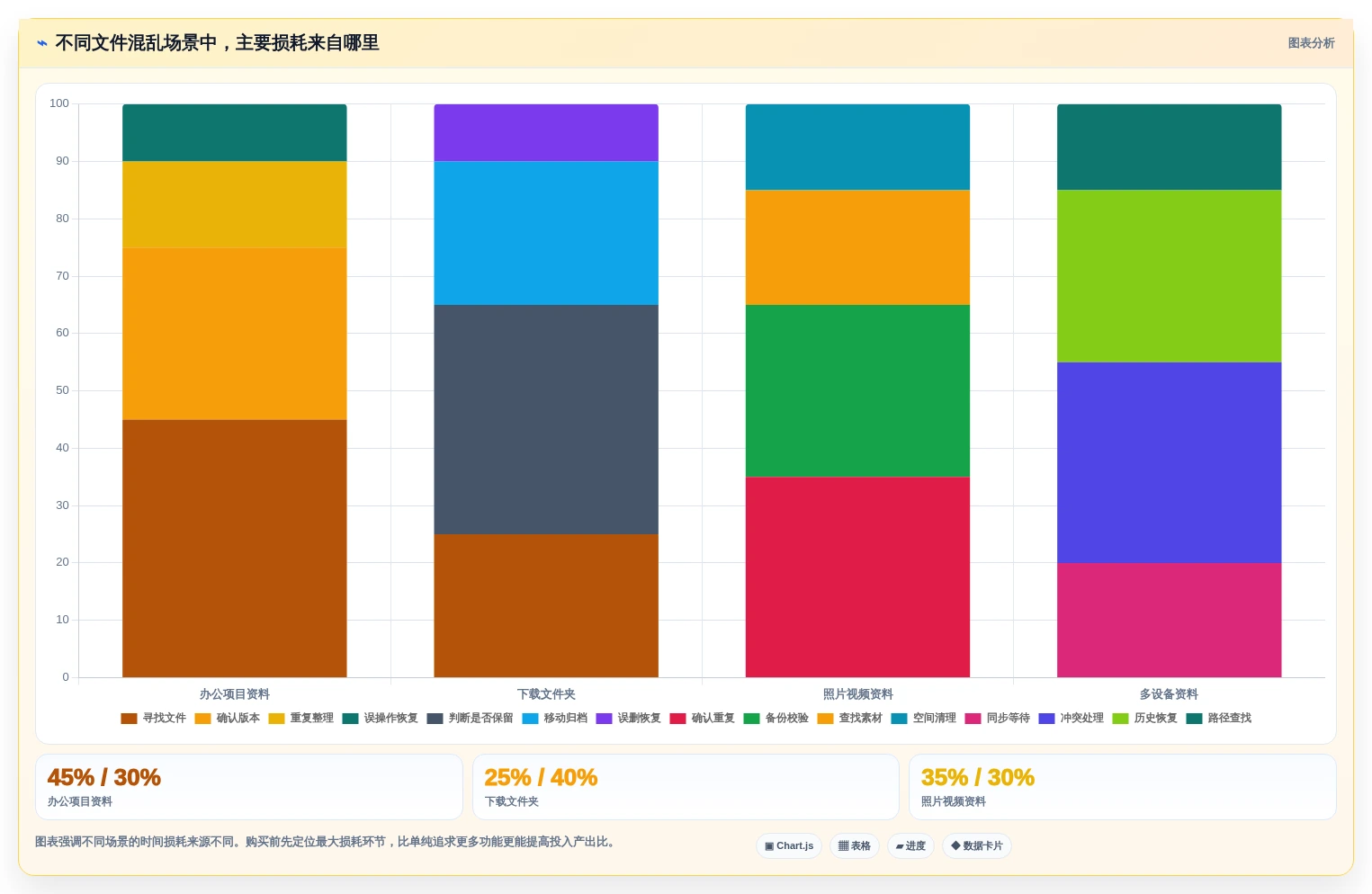Toggle the 重复整理 legend item
The image size is (1372, 894).
[x=300, y=718]
